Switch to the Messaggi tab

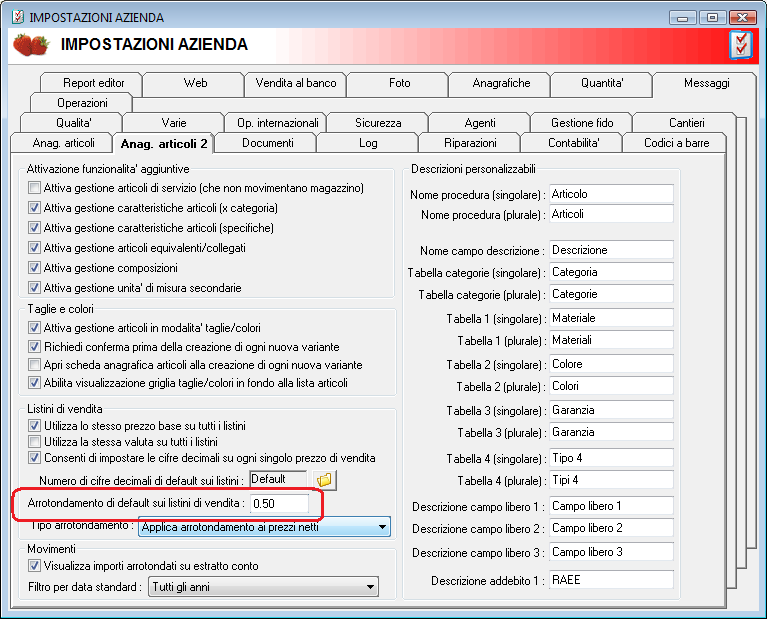pyautogui.click(x=704, y=83)
